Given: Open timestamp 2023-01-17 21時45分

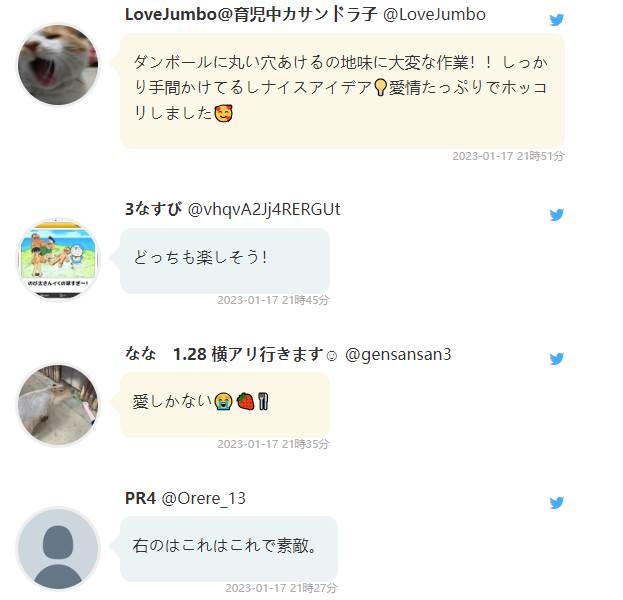Looking at the screenshot, I should pos(273,300).
